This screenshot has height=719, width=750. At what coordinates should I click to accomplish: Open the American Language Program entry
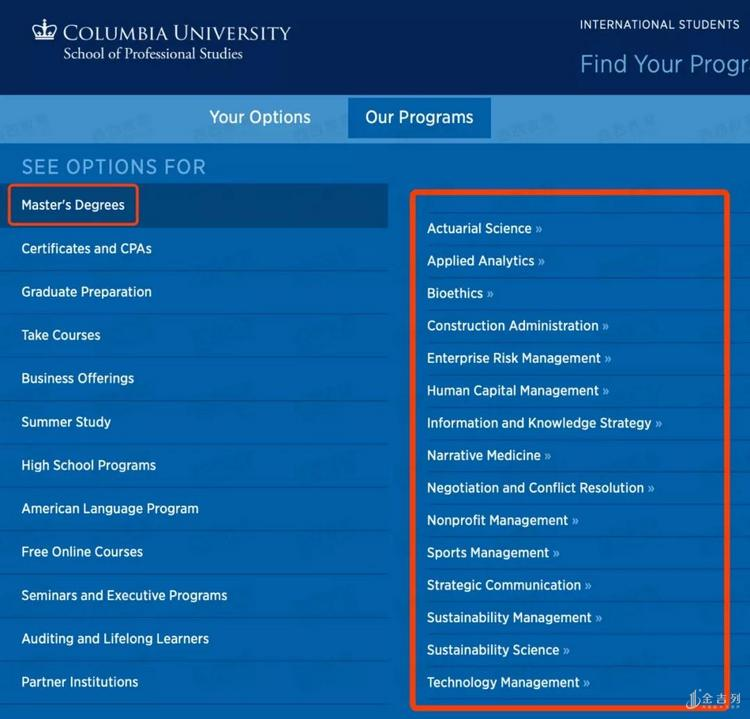click(x=110, y=508)
